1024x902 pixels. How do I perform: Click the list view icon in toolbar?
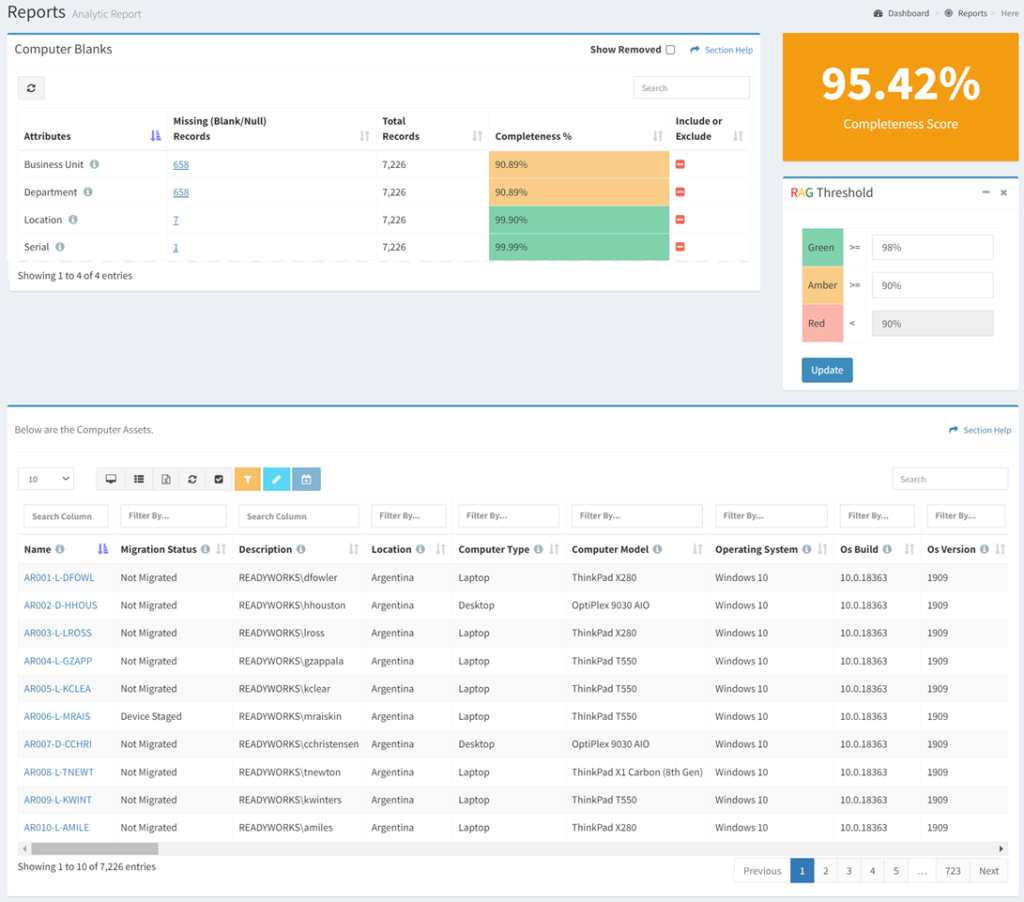pyautogui.click(x=138, y=479)
